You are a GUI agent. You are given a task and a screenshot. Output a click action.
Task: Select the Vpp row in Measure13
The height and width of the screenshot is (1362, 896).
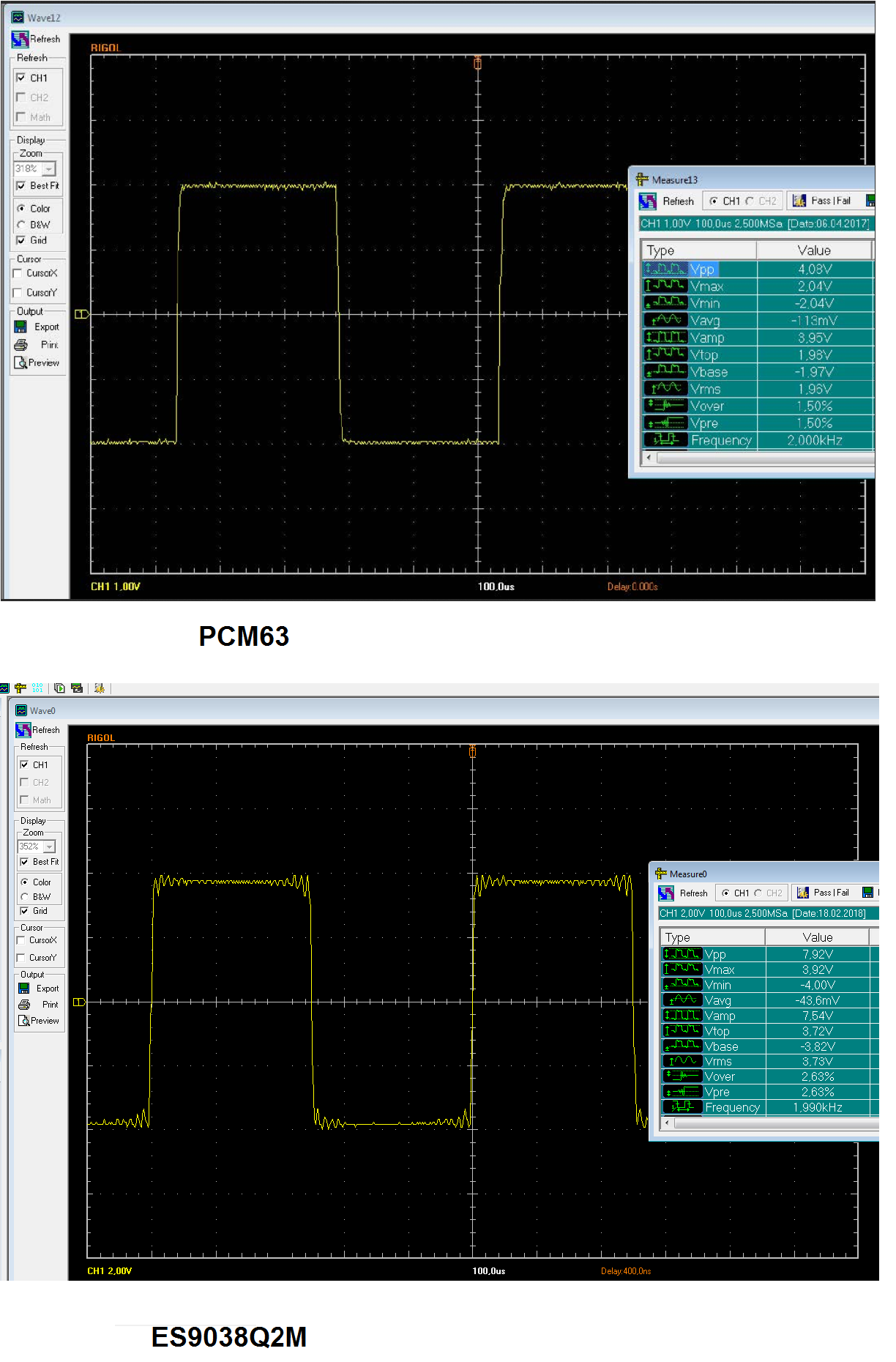758,269
